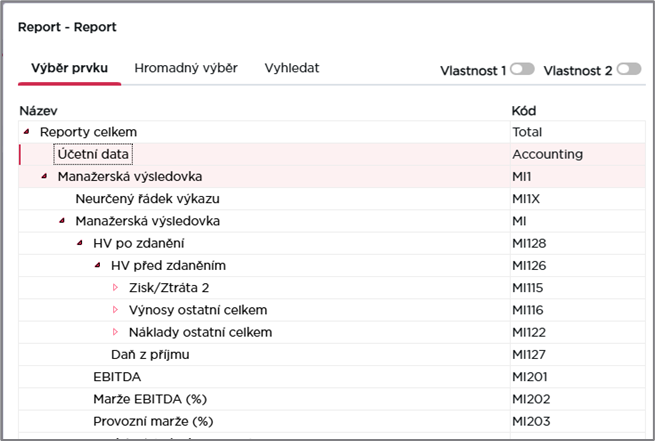Image resolution: width=655 pixels, height=441 pixels.
Task: Collapse Manažerská výsledovka node with code MI
Action: coord(62,220)
